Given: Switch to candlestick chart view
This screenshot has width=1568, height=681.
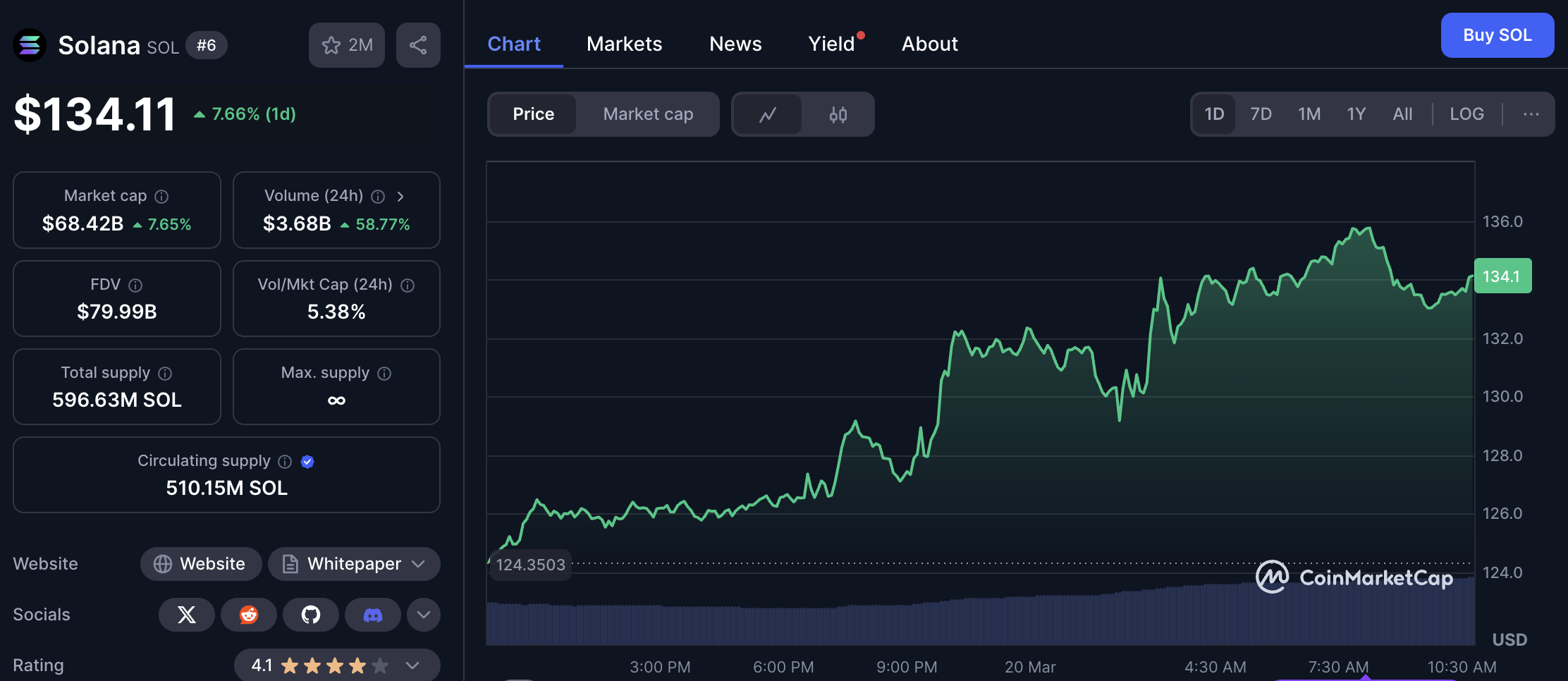Looking at the screenshot, I should [x=838, y=114].
